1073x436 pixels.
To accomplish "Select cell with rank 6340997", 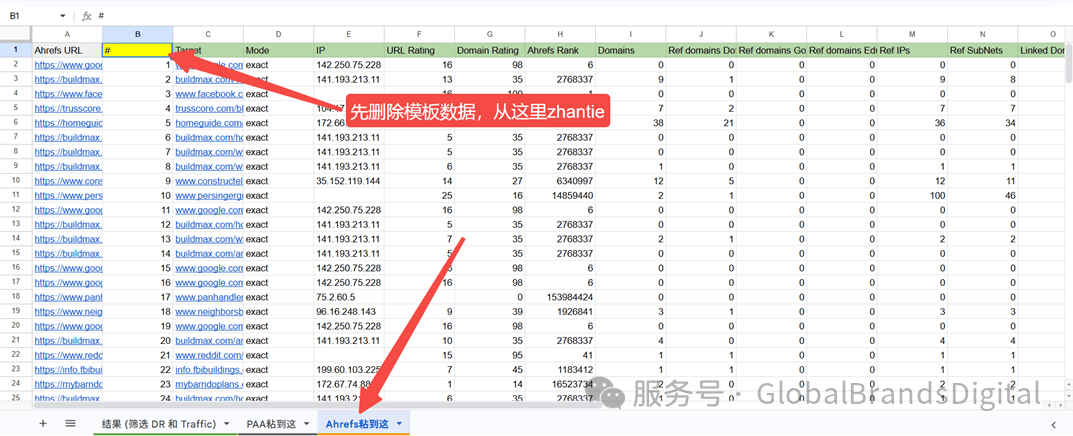I will [x=560, y=181].
